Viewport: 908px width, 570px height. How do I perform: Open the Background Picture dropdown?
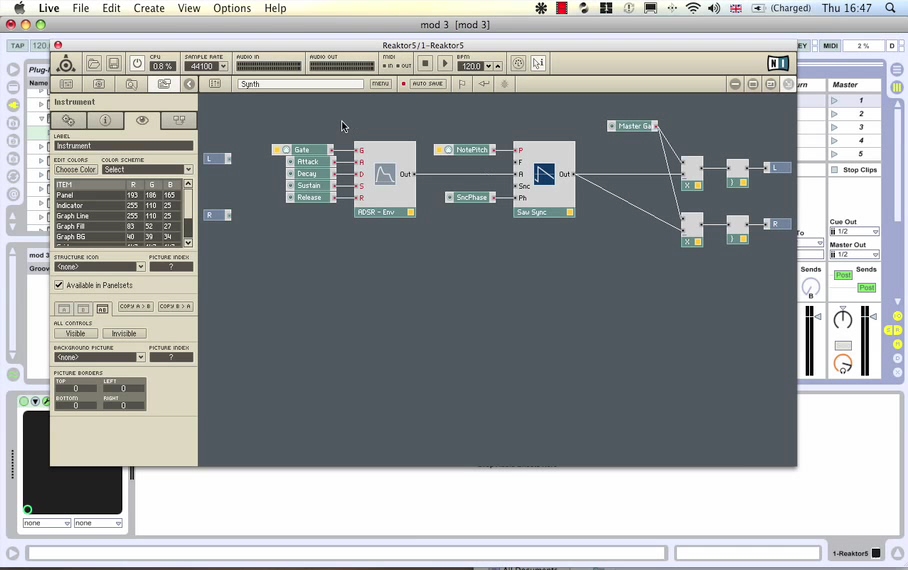[x=99, y=357]
